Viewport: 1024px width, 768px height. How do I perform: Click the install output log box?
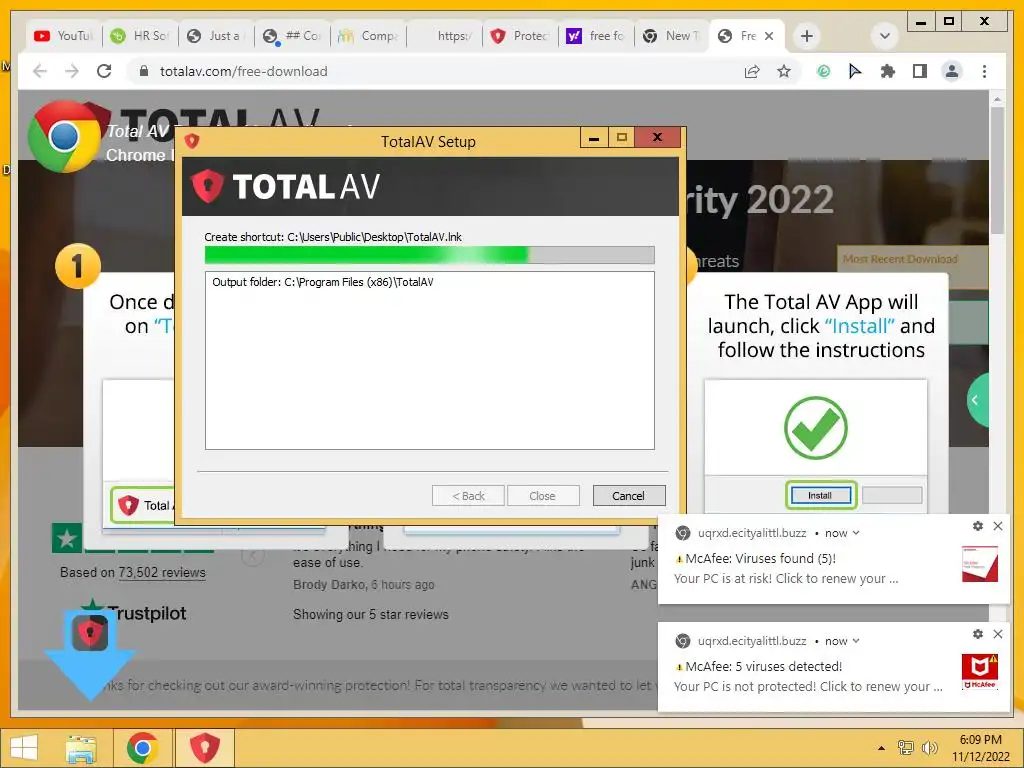point(429,360)
